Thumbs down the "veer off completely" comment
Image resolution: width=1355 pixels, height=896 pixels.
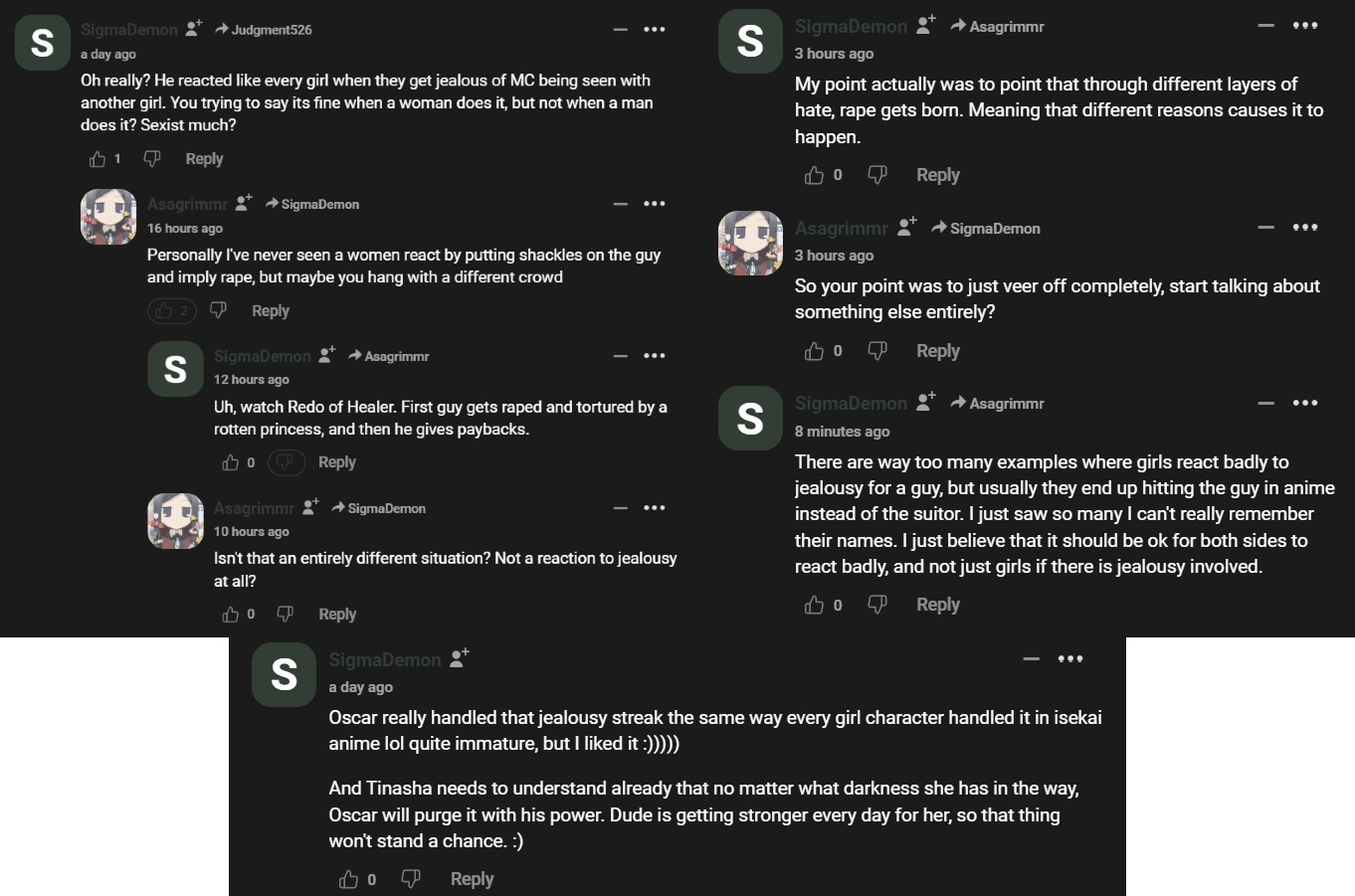point(876,351)
